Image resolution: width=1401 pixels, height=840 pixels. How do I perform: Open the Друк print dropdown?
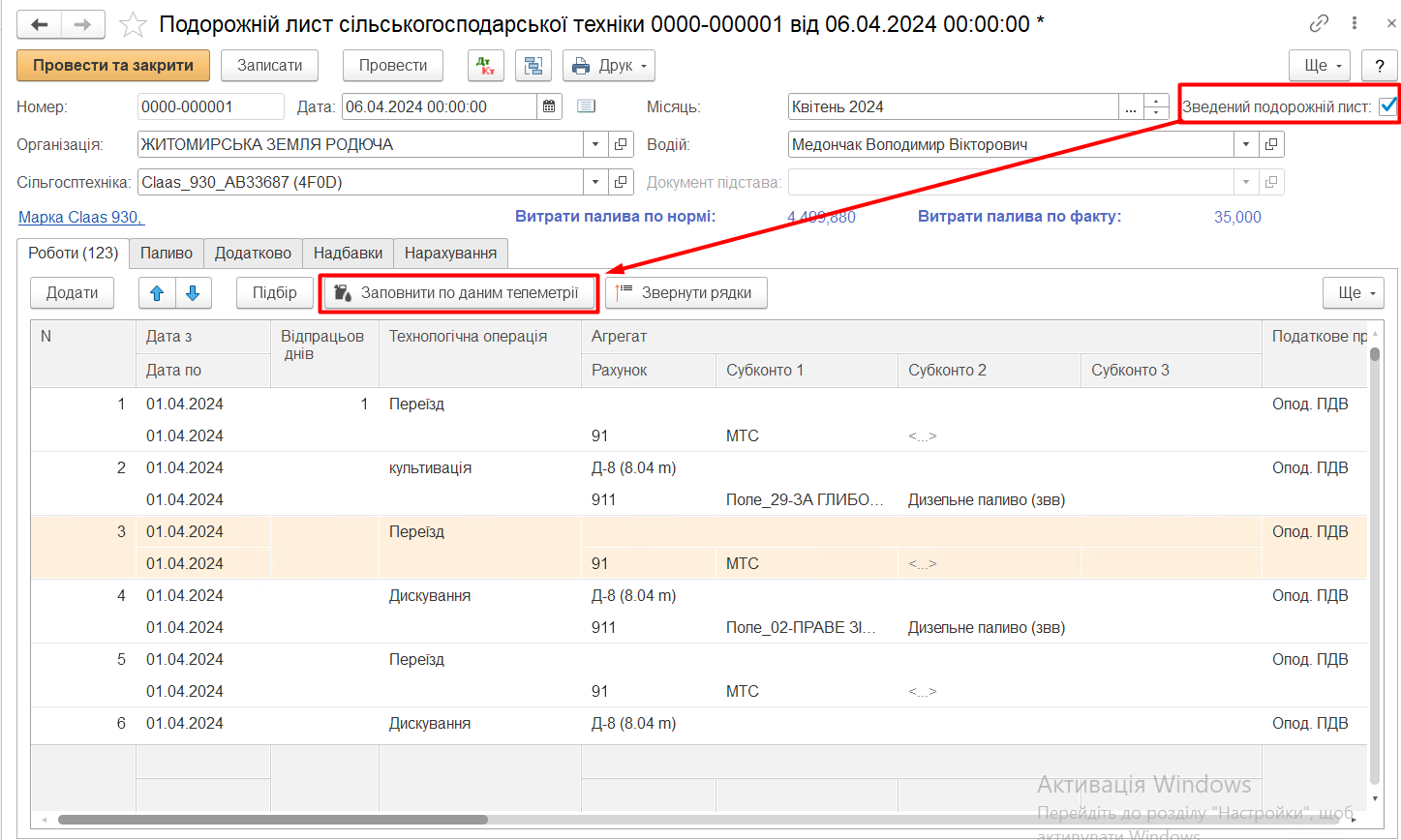[x=609, y=66]
